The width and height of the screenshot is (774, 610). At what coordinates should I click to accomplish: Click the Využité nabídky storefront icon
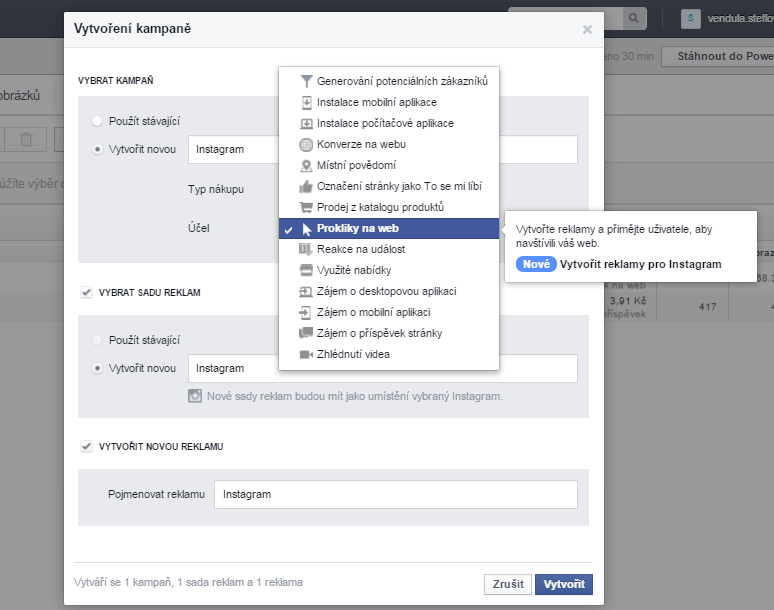pos(306,270)
